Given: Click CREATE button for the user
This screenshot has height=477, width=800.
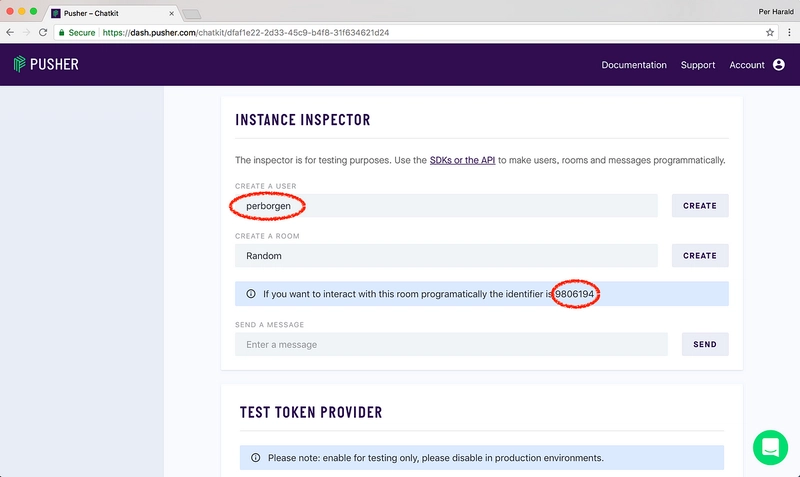Looking at the screenshot, I should coord(700,206).
